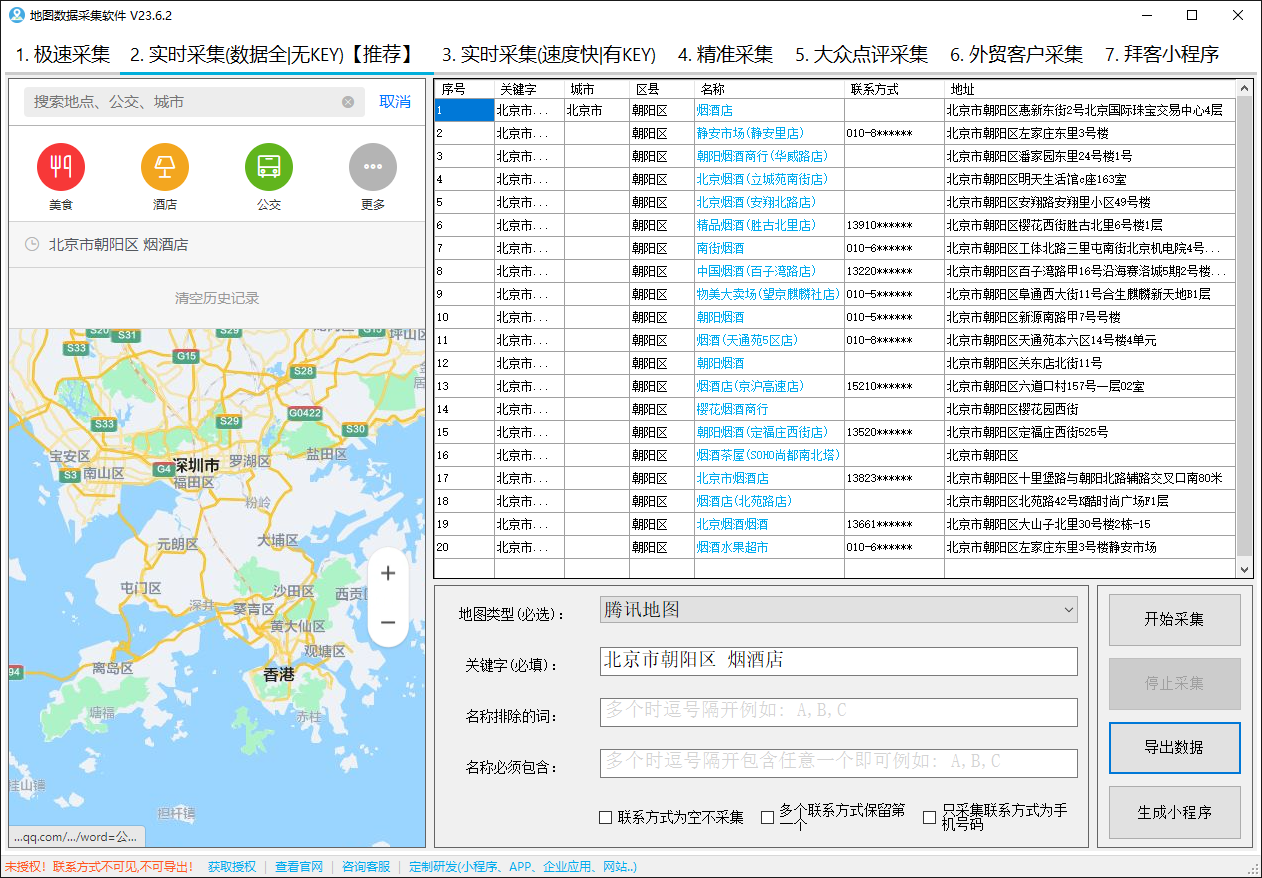Viewport: 1262px width, 878px height.
Task: Zoom in on the map with the plus icon
Action: point(388,573)
